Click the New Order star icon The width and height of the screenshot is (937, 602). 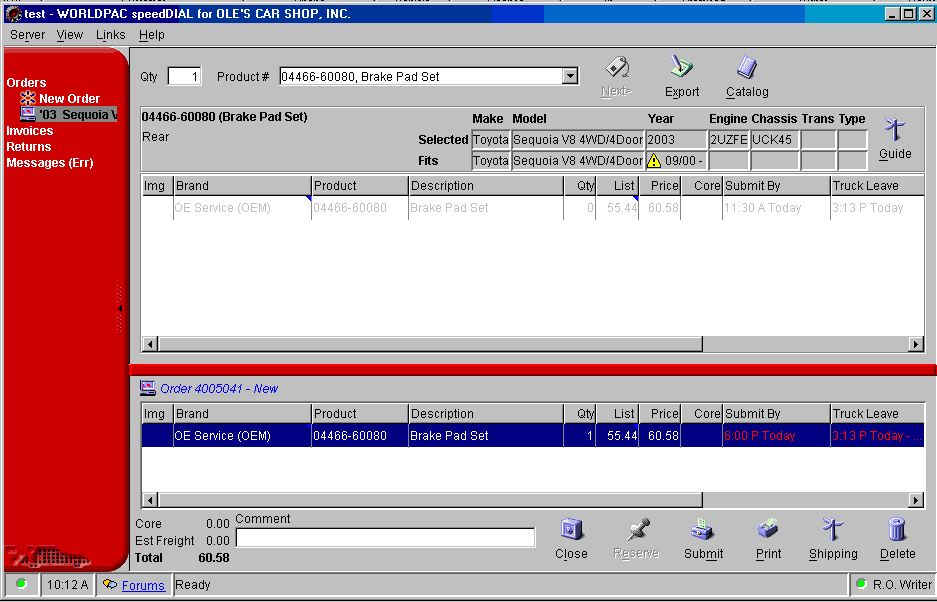tap(27, 98)
